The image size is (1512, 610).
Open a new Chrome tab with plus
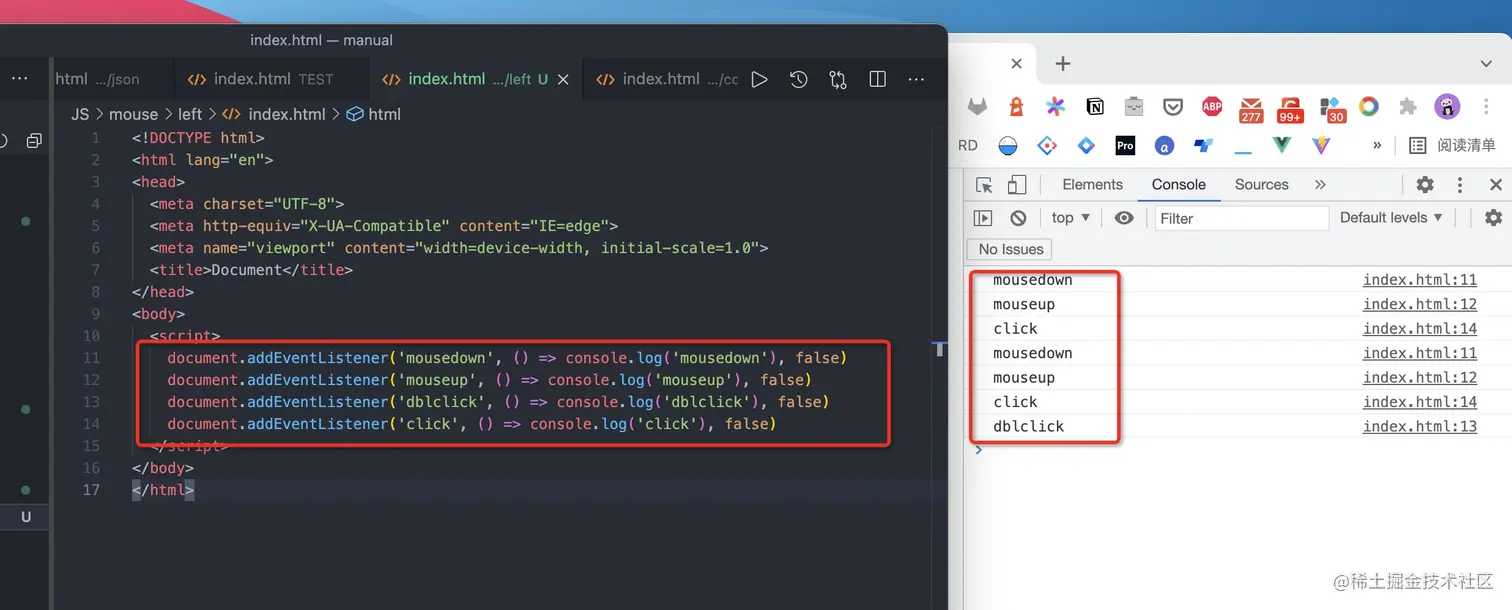coord(1063,64)
